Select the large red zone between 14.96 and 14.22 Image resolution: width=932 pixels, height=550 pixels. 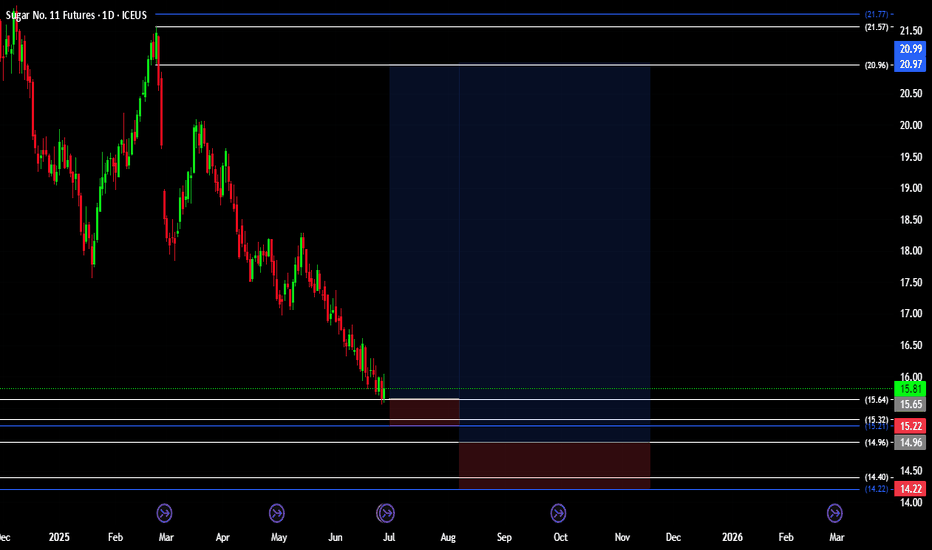[555, 466]
